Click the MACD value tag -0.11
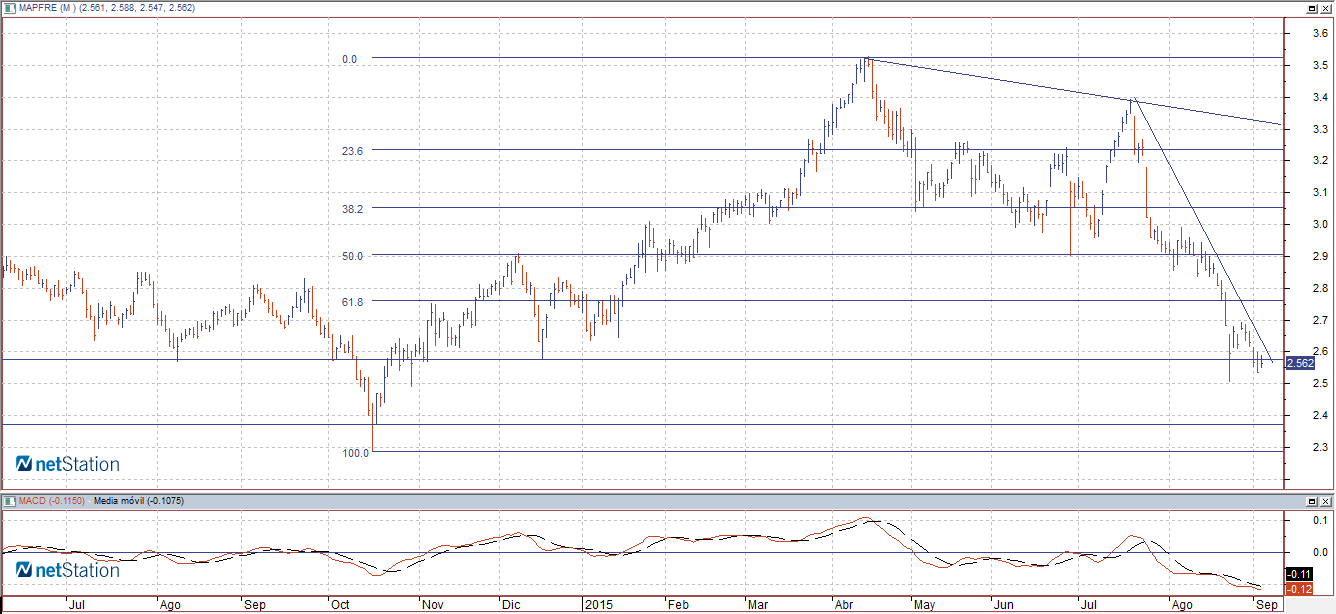The image size is (1336, 614). (1298, 574)
